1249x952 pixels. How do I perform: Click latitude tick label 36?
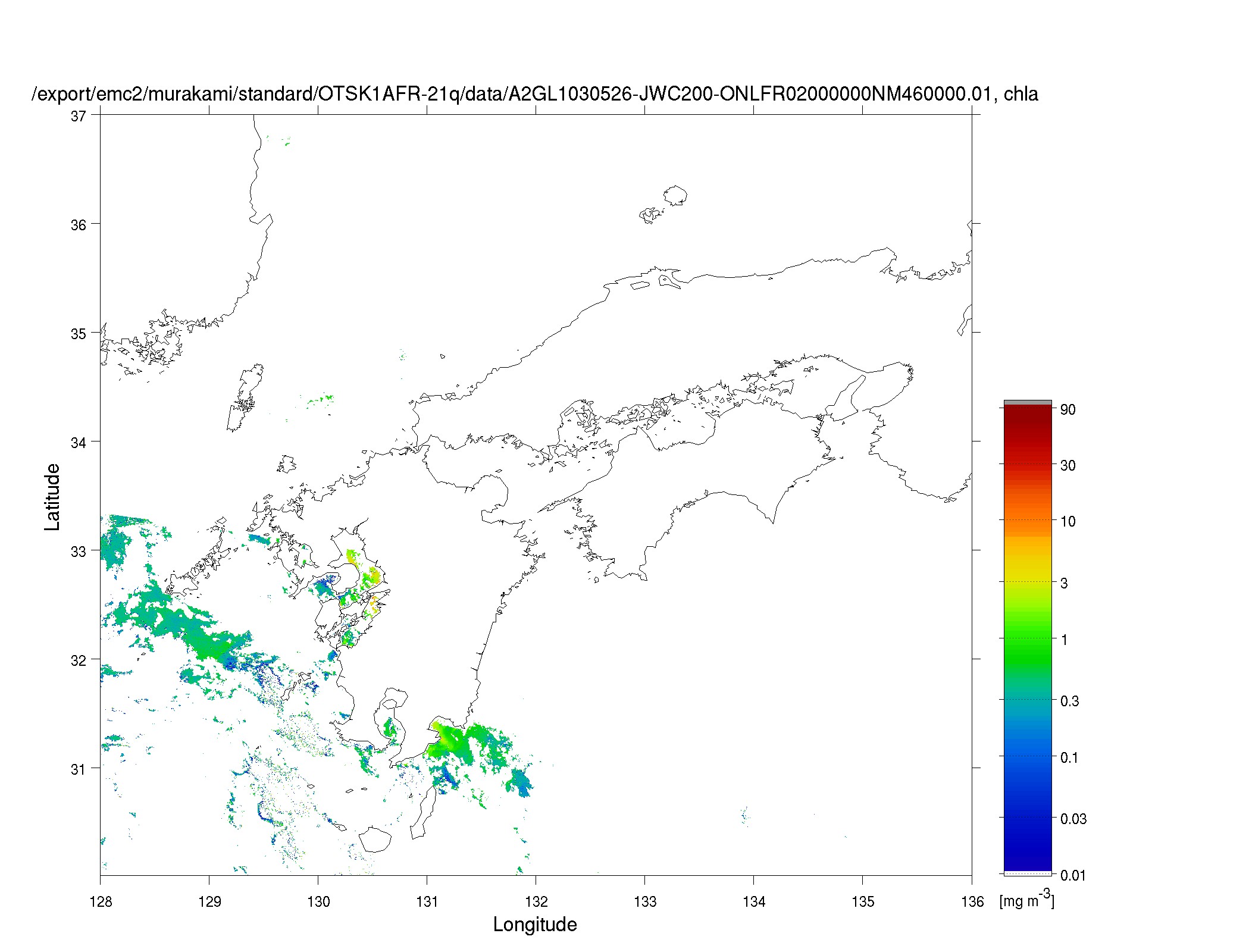78,225
